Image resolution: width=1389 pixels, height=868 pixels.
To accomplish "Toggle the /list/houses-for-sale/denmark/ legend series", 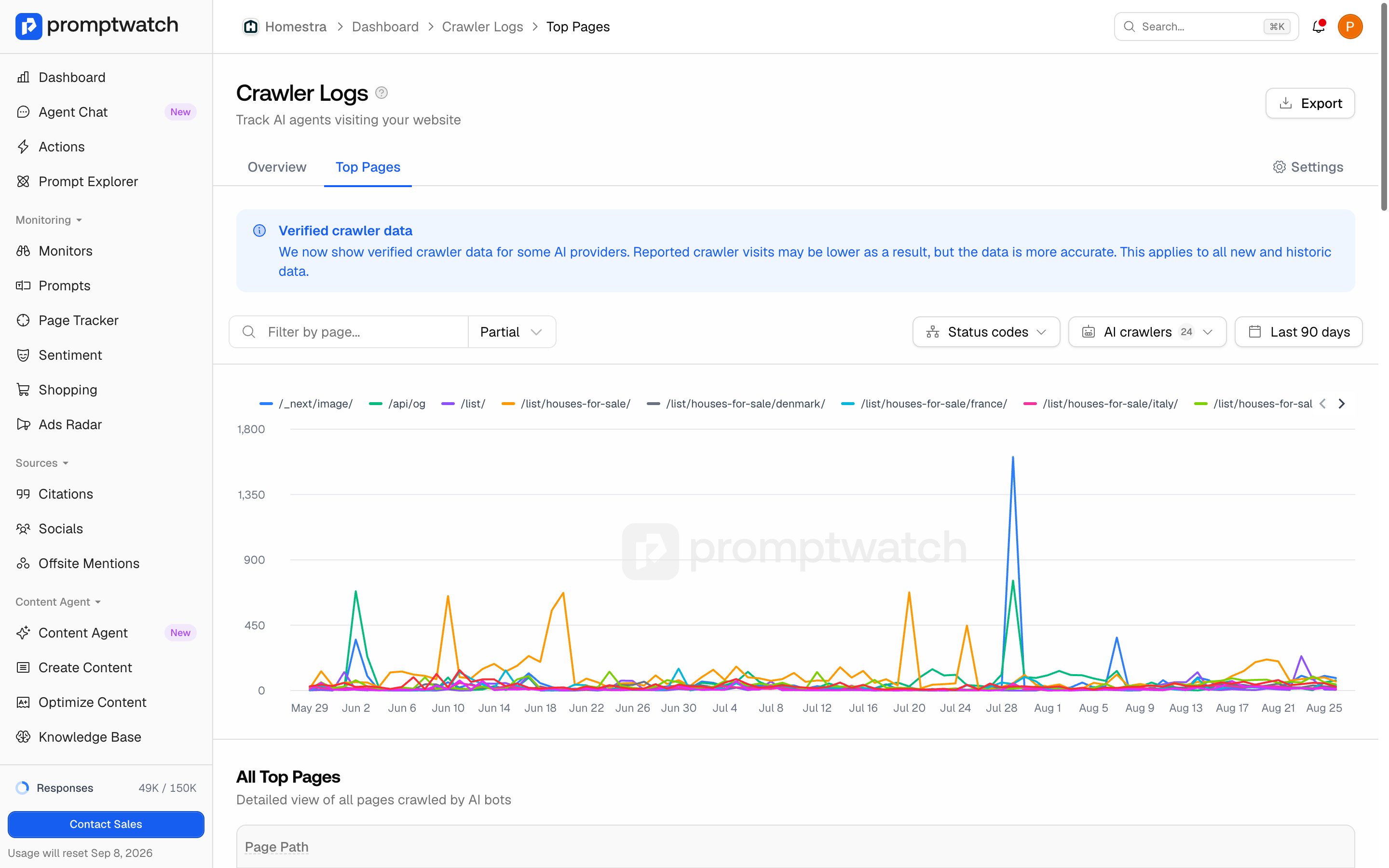I will (736, 404).
